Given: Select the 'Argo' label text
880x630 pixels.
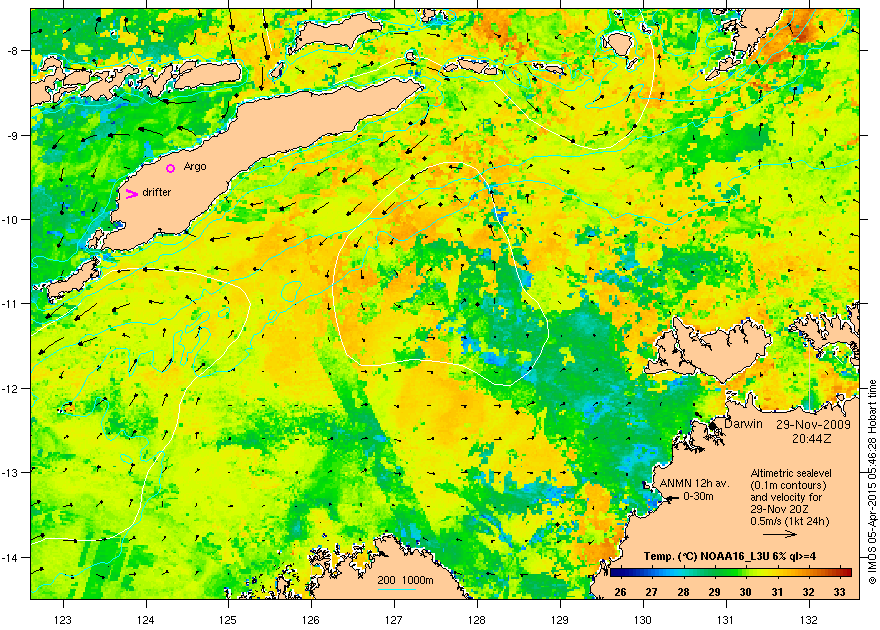Looking at the screenshot, I should 195,167.
